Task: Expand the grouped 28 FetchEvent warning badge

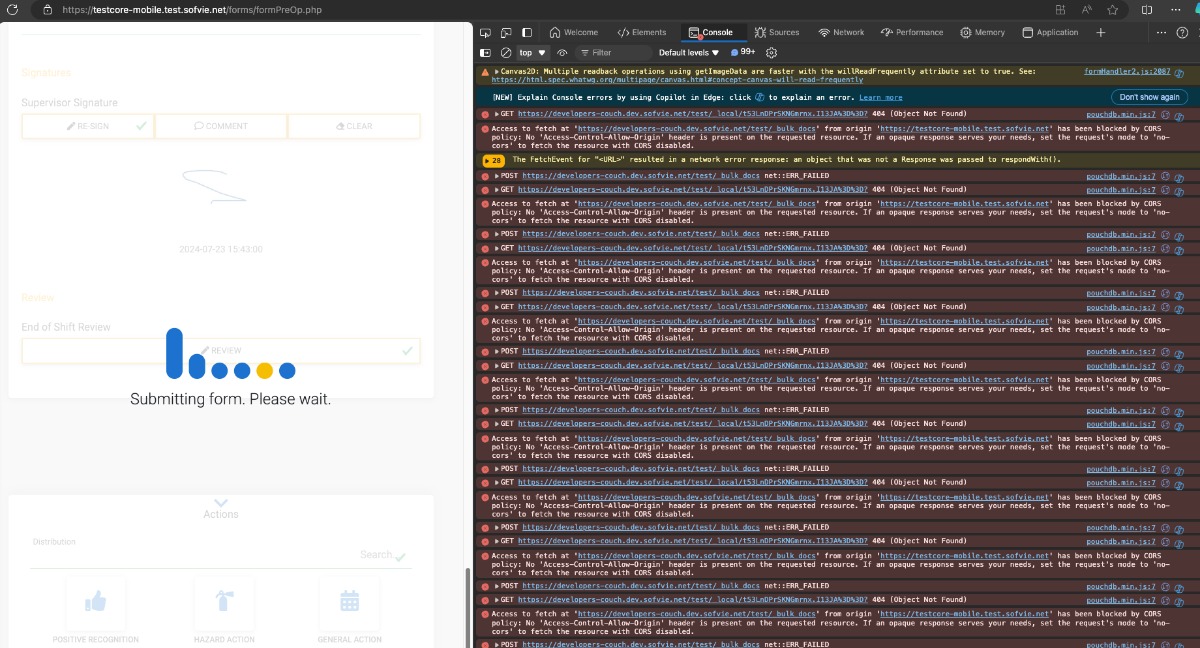Action: pos(493,160)
